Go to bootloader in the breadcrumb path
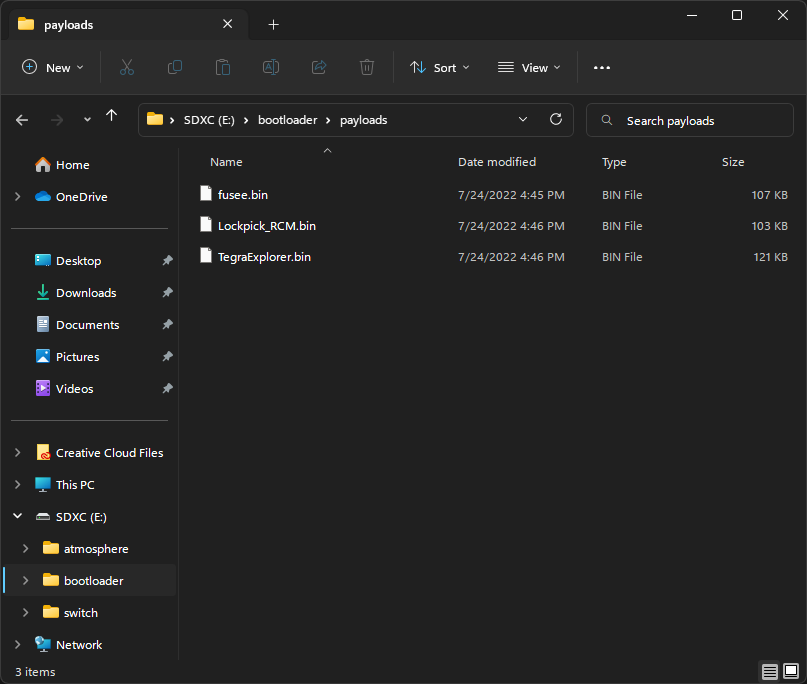The height and width of the screenshot is (684, 807). click(287, 119)
